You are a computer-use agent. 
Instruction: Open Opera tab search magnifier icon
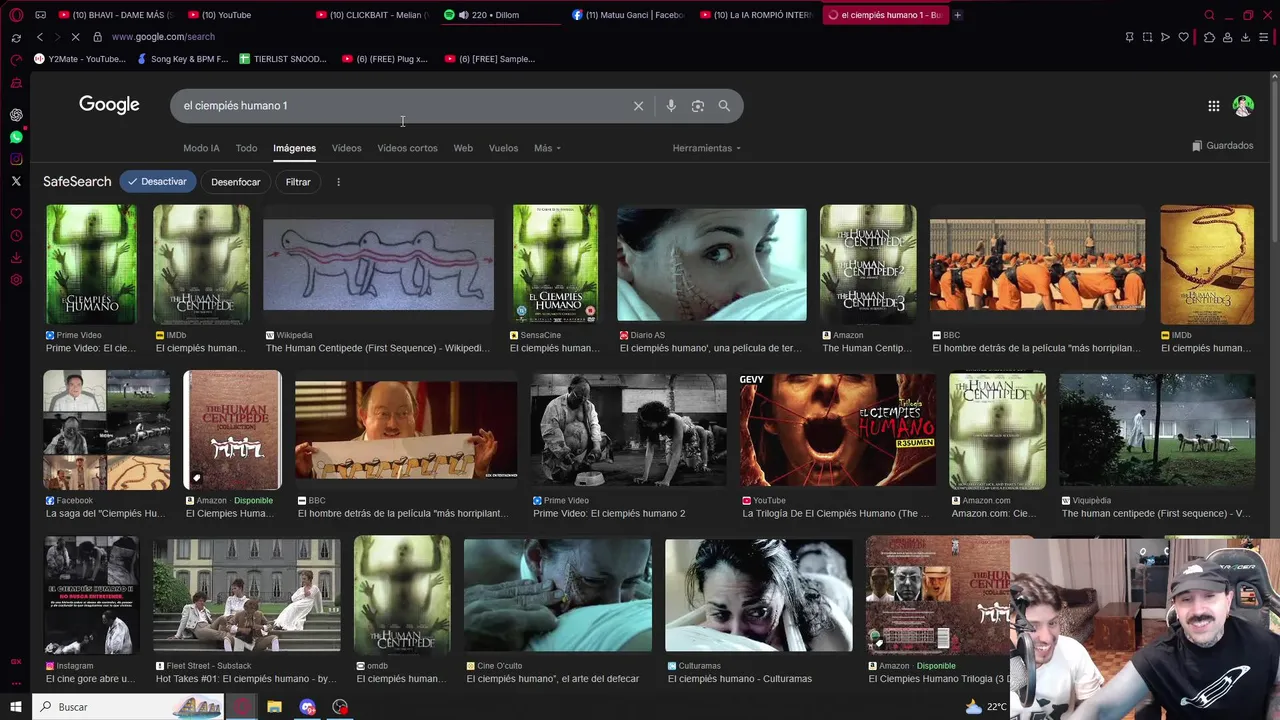click(x=1209, y=15)
